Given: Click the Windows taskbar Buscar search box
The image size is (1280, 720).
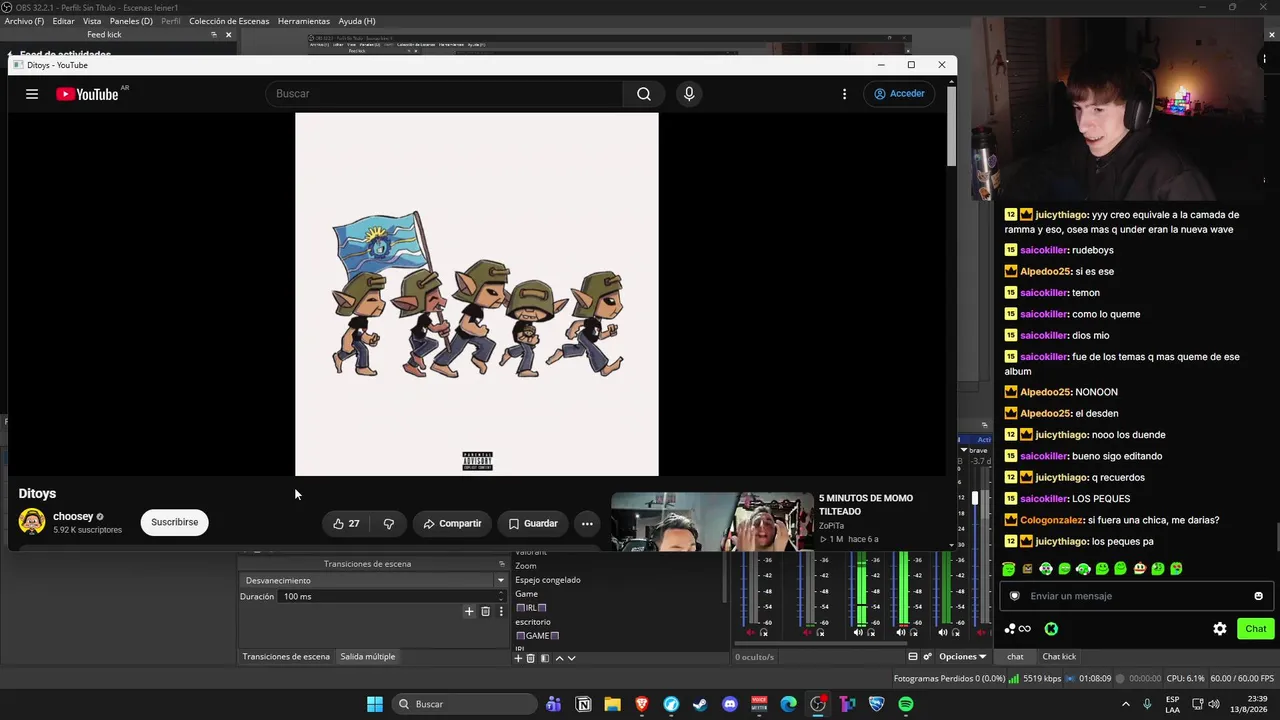Looking at the screenshot, I should point(463,704).
